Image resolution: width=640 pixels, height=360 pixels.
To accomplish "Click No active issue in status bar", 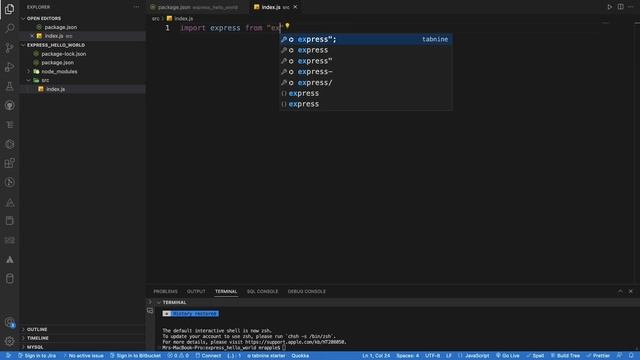I will 83,356.
